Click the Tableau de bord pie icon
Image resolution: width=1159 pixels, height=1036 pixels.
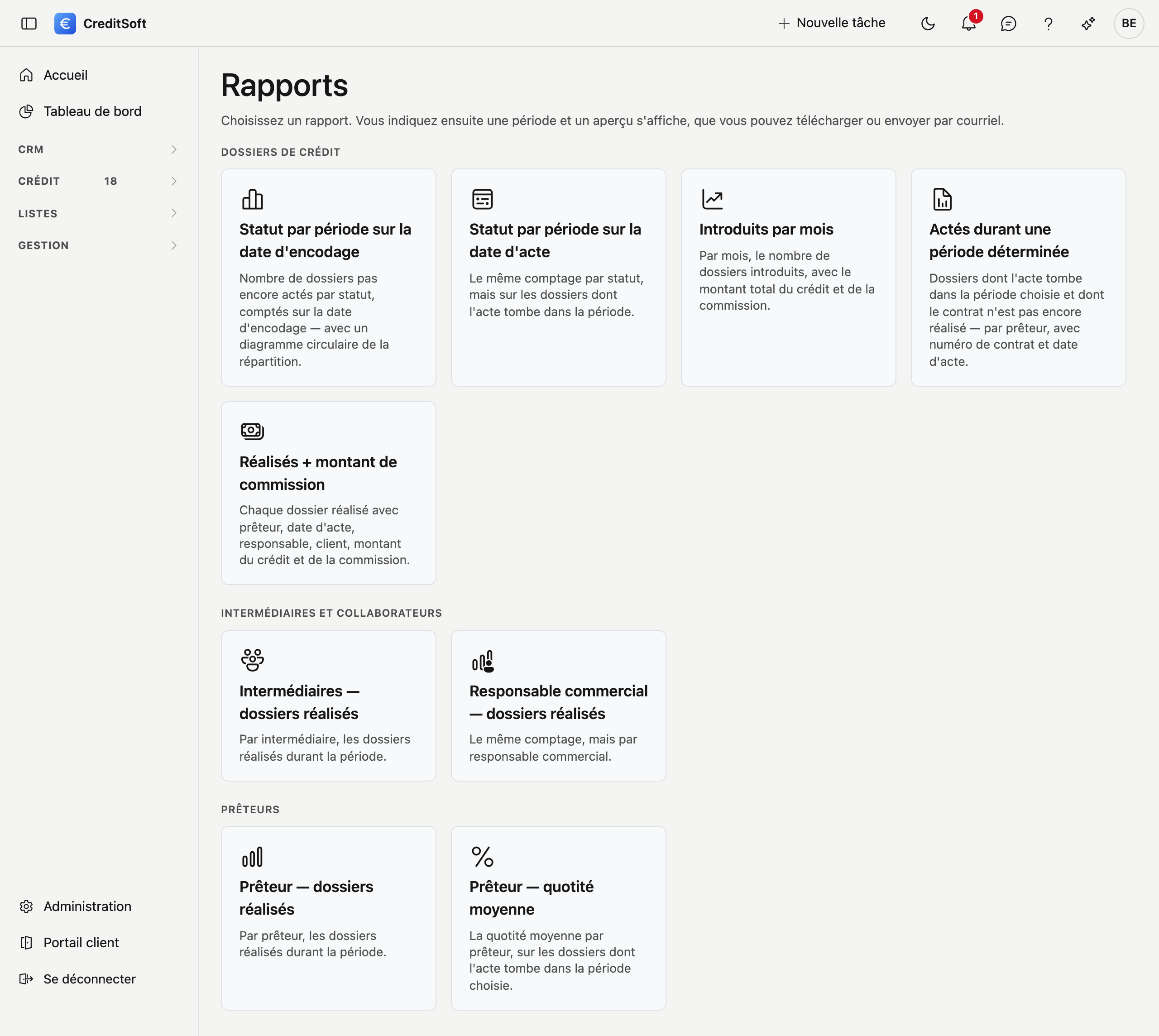pos(26,111)
